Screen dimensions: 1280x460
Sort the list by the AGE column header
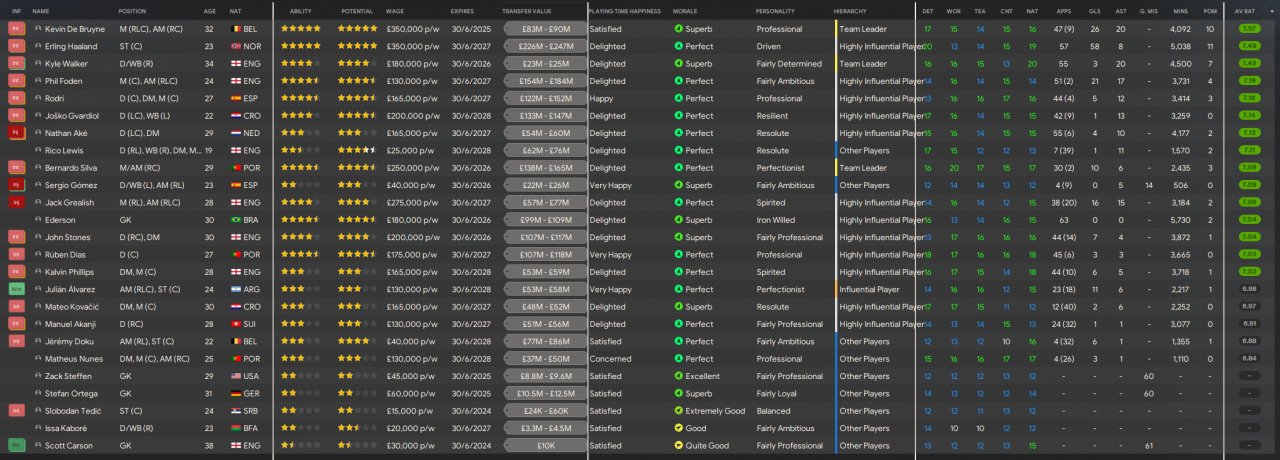click(210, 10)
